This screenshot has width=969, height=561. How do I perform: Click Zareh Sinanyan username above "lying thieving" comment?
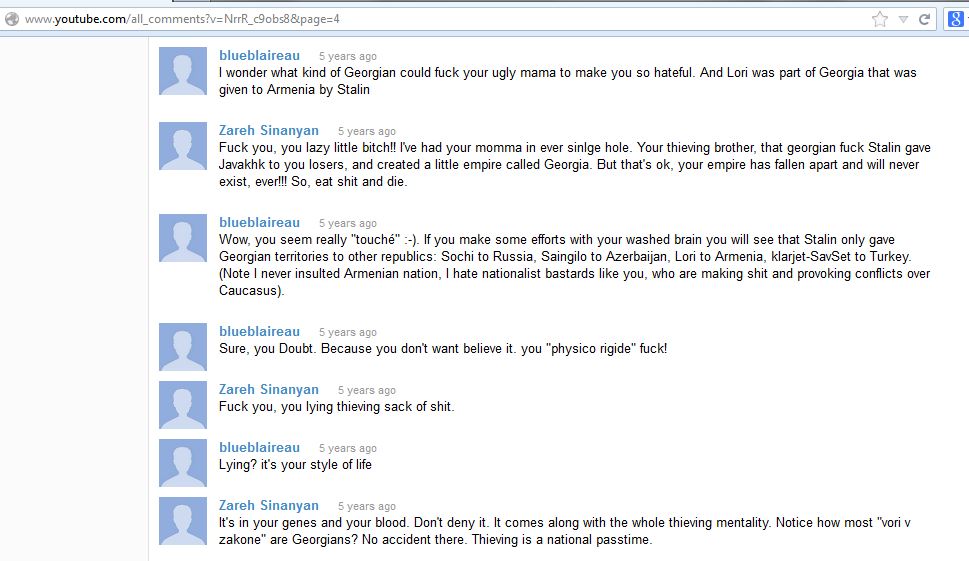click(x=269, y=389)
